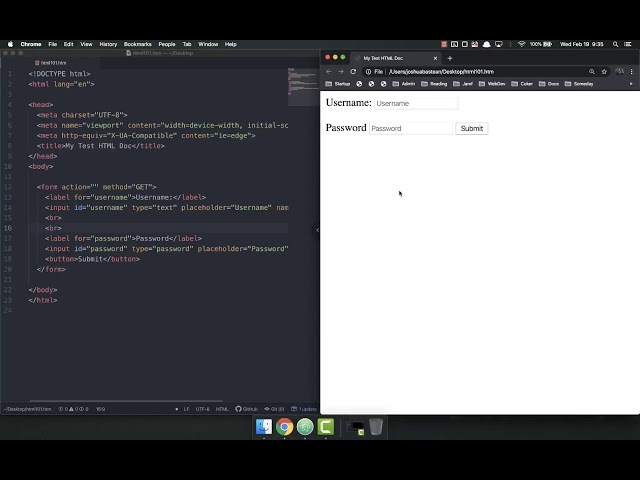Open the Help menu

point(231,44)
